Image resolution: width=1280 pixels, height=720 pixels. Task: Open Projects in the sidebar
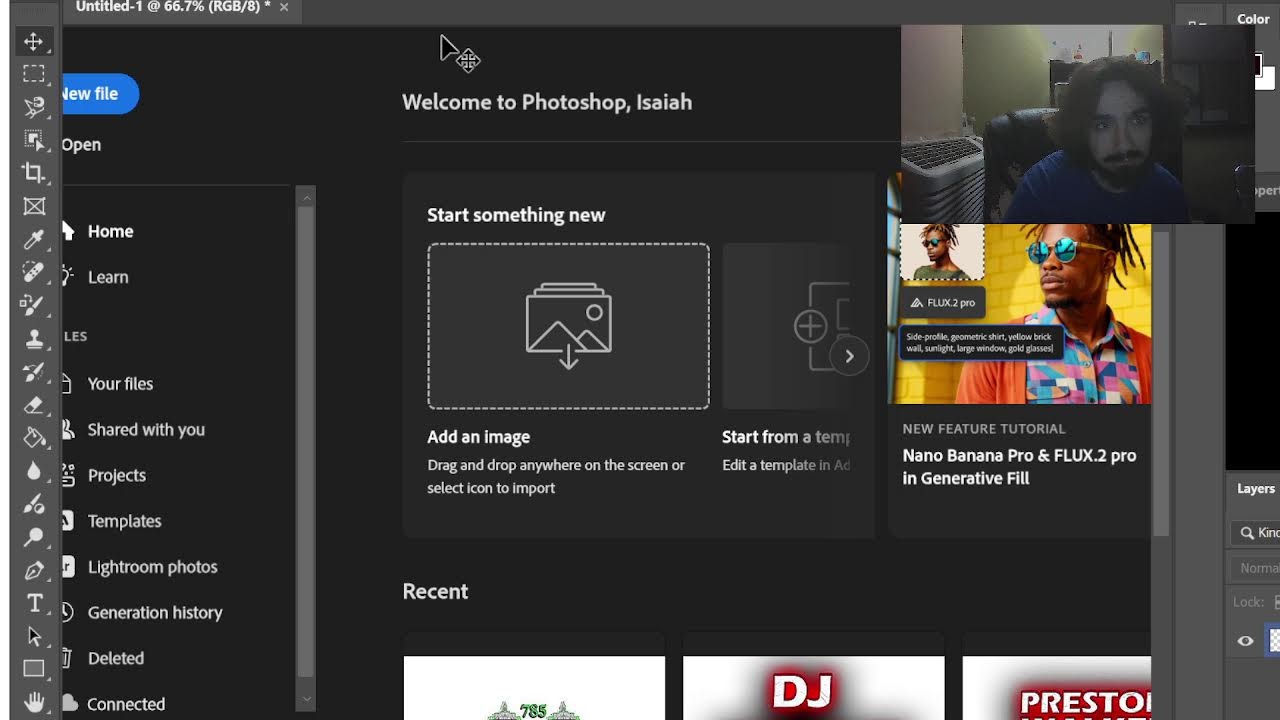coord(117,475)
